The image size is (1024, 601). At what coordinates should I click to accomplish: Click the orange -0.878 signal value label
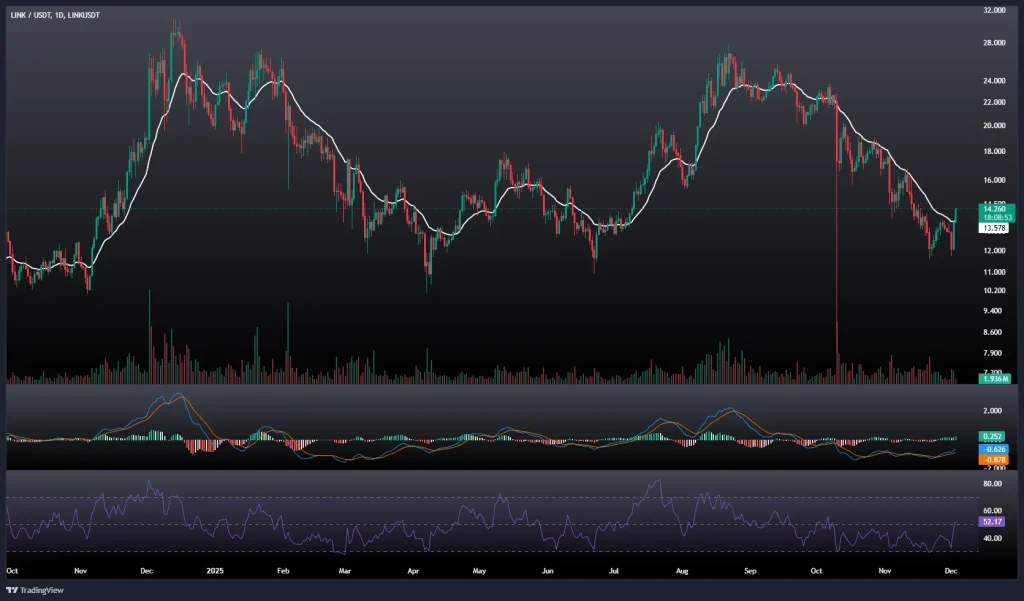coord(967,460)
